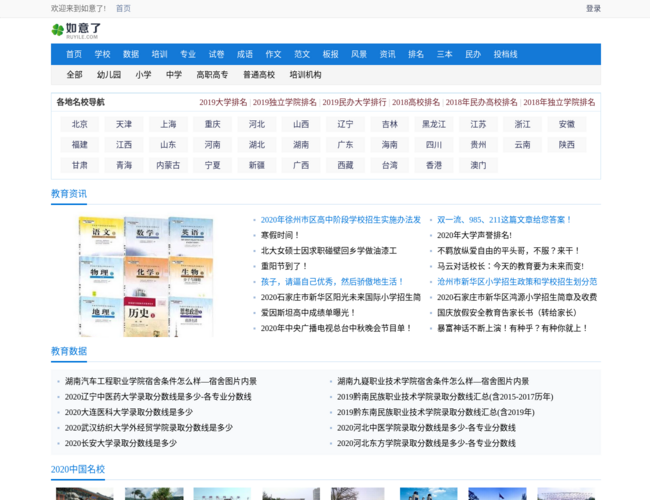Open the 学校 navigation item
The height and width of the screenshot is (500, 650).
click(102, 54)
